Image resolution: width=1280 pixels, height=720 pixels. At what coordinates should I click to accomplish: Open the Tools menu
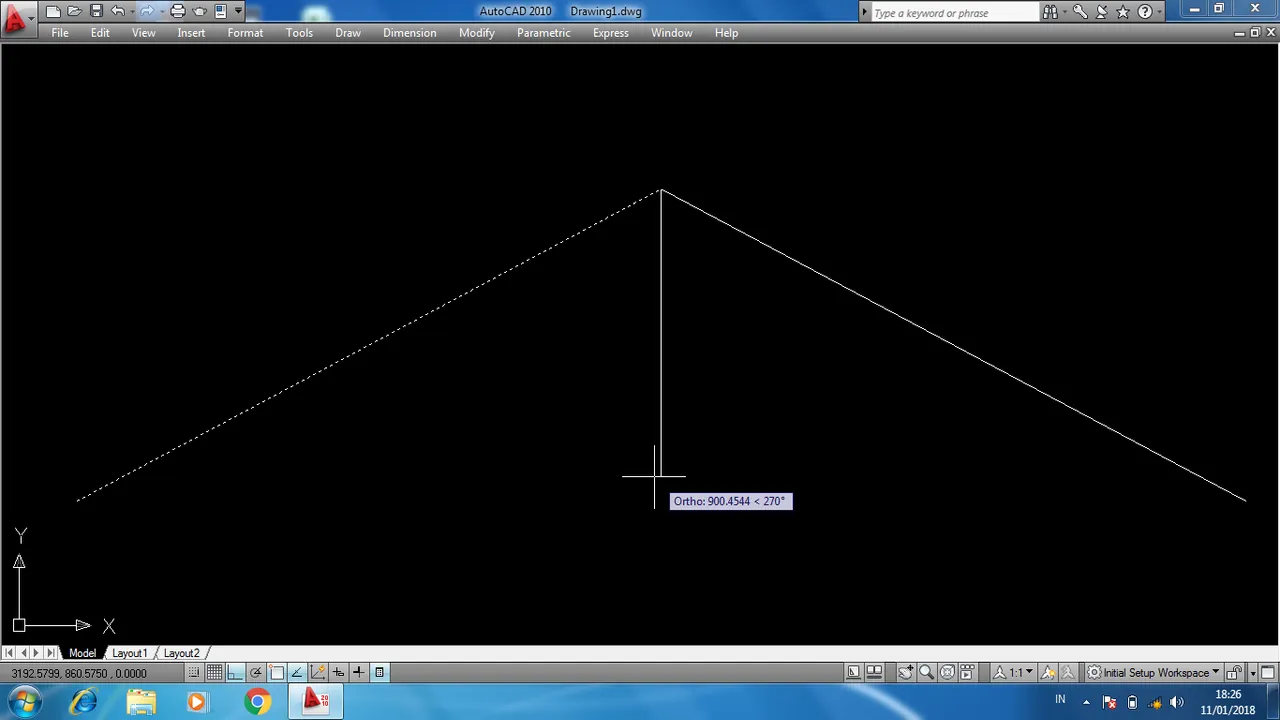pyautogui.click(x=299, y=33)
